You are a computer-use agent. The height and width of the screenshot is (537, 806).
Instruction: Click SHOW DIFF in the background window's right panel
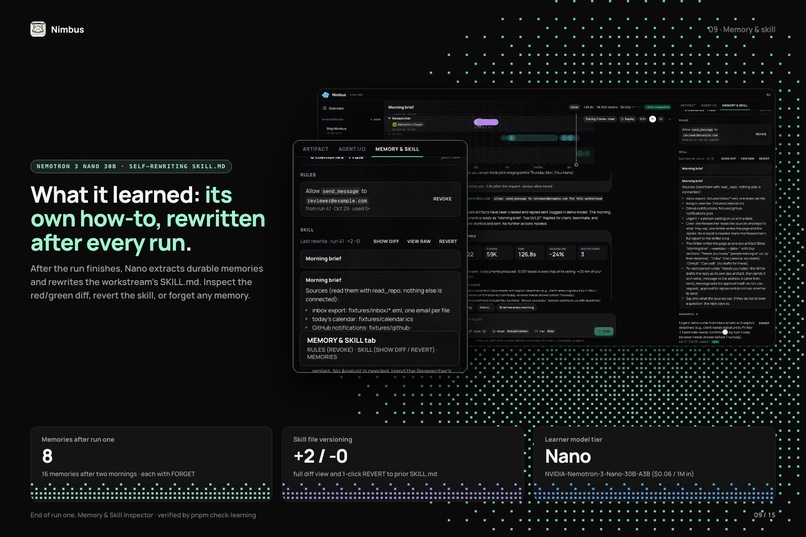(728, 159)
